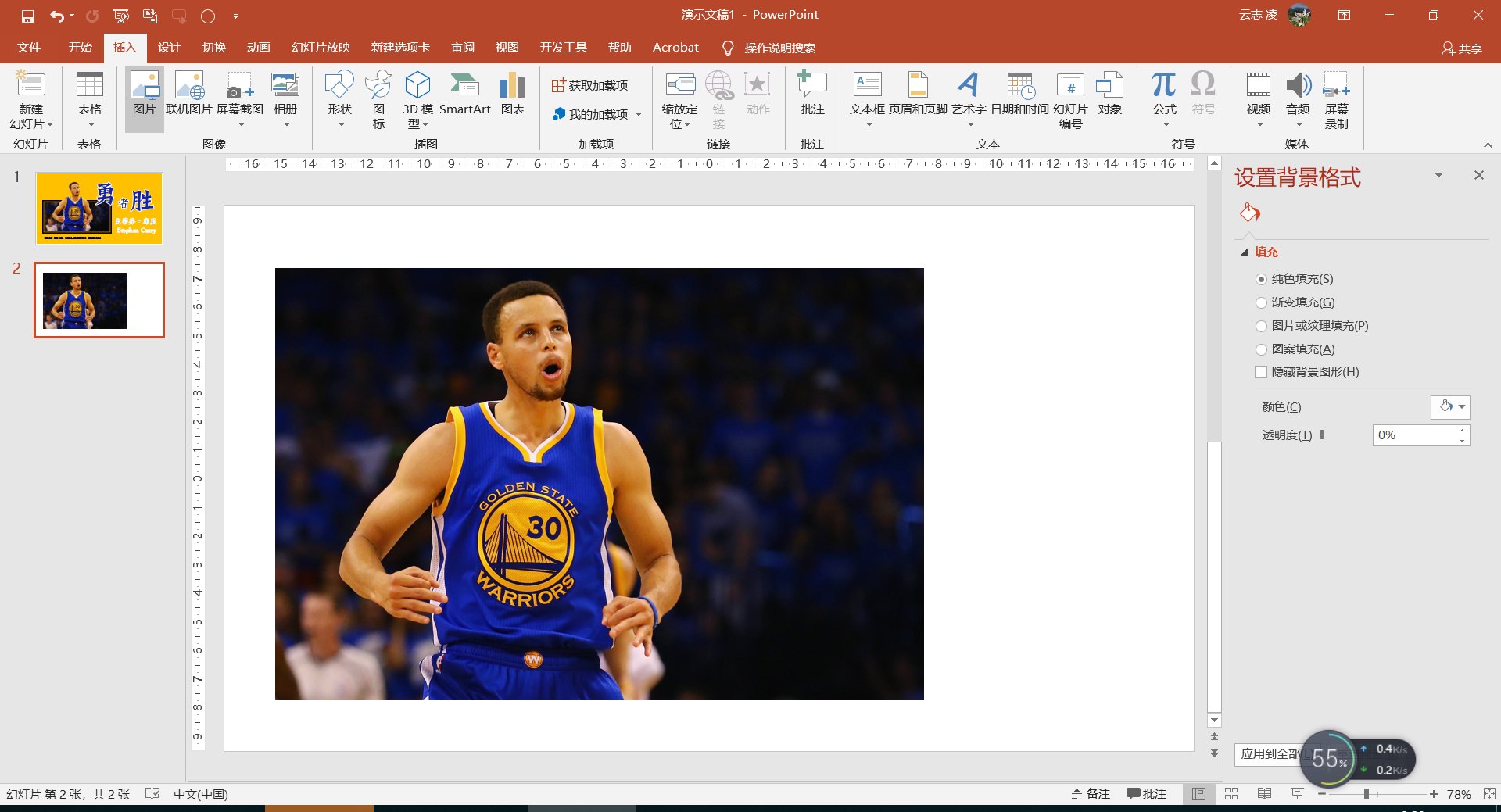Collapse the Fill (填充) section
Screen dimensions: 1501x812
click(x=1245, y=252)
